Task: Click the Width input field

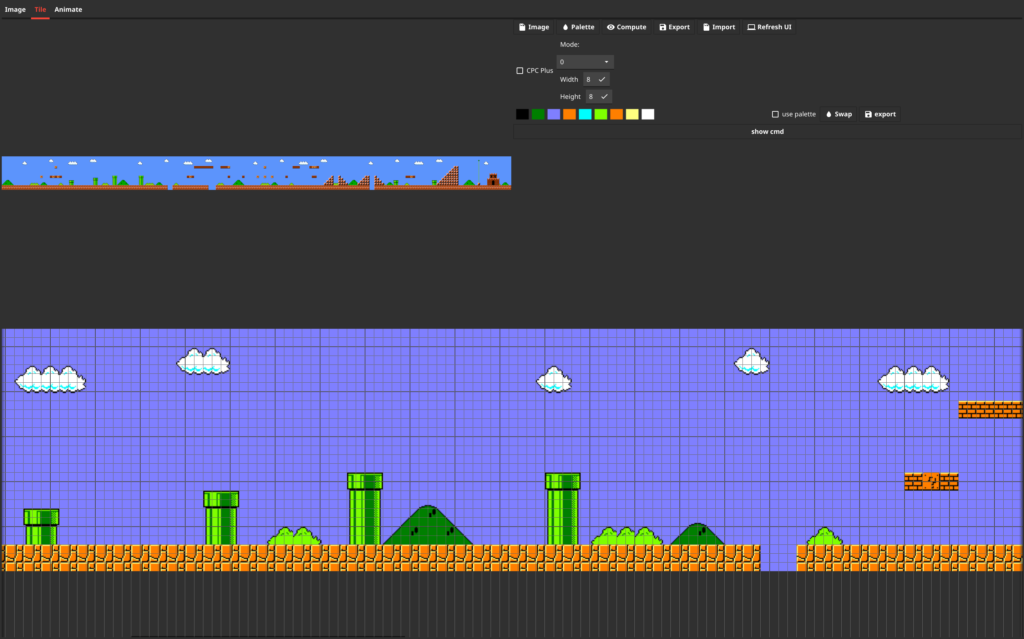Action: click(590, 79)
